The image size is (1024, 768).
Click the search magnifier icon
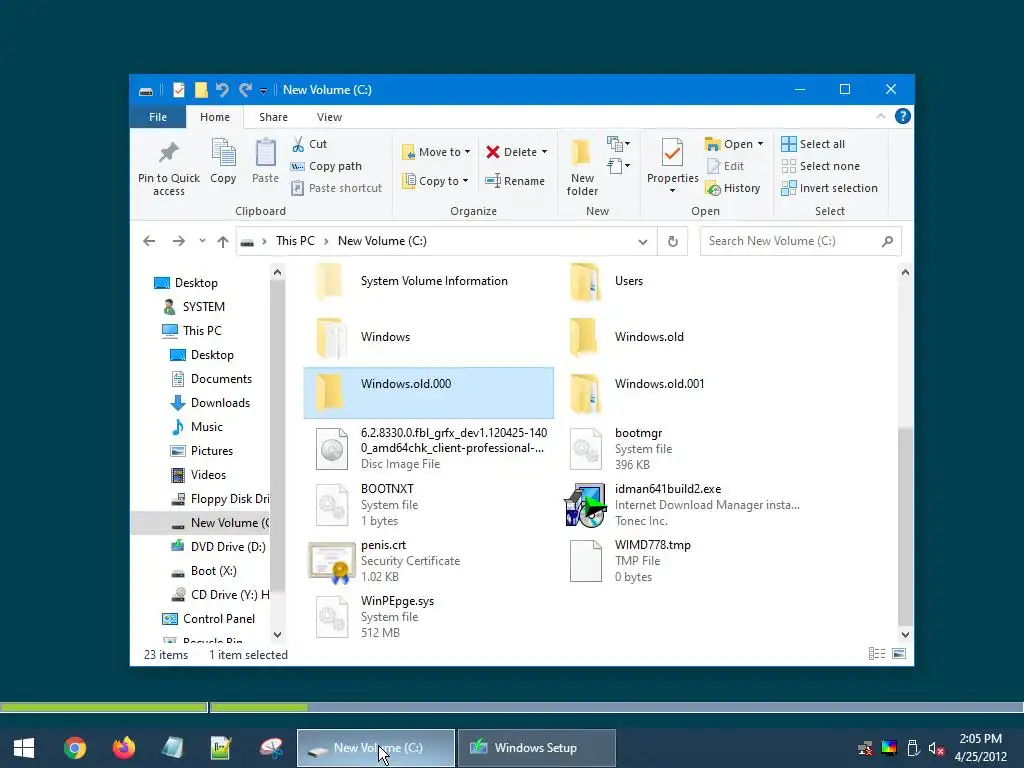tap(887, 242)
